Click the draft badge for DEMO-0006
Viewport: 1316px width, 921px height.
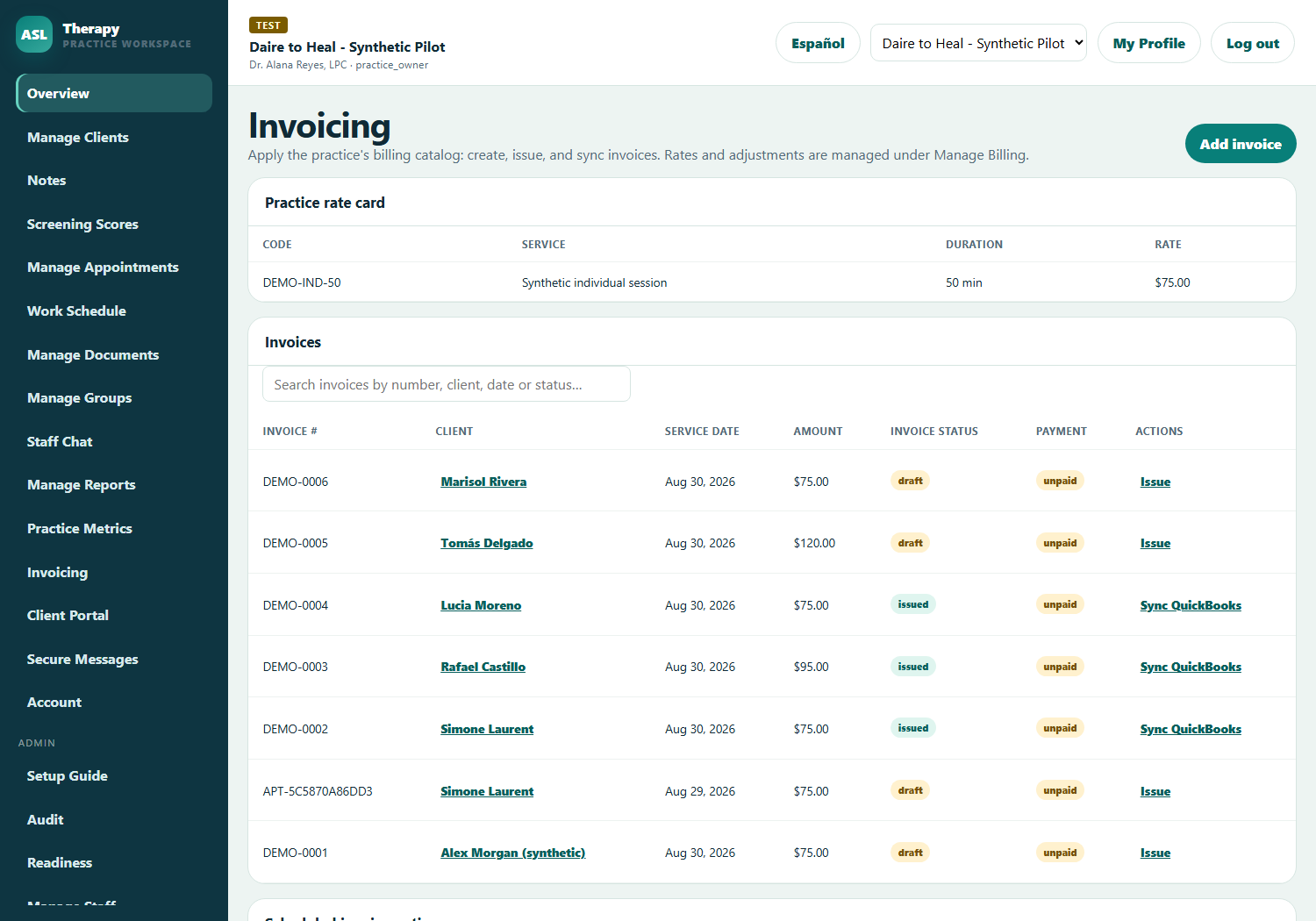pyautogui.click(x=910, y=481)
